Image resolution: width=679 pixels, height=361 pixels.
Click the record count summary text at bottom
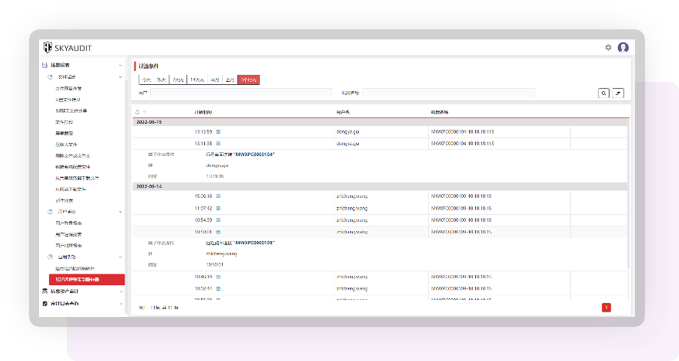pos(158,308)
